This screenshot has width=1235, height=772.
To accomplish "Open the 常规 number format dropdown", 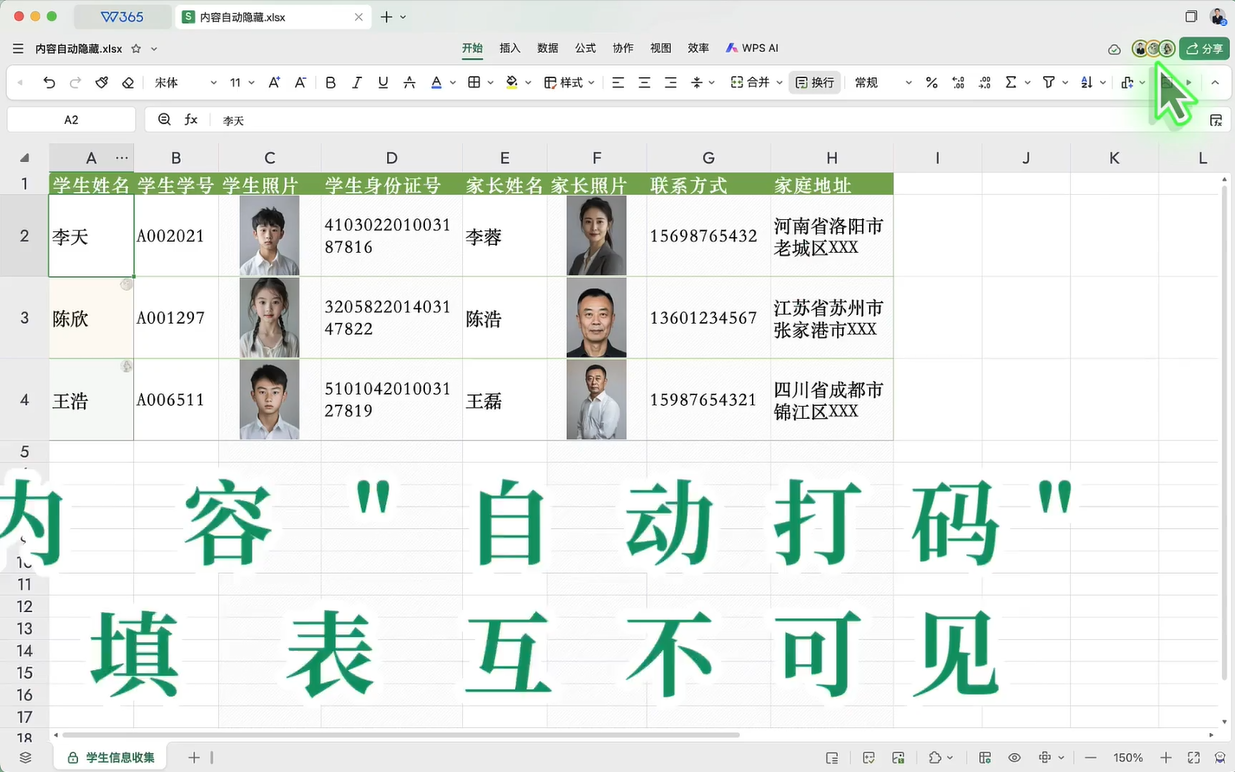I will (882, 83).
